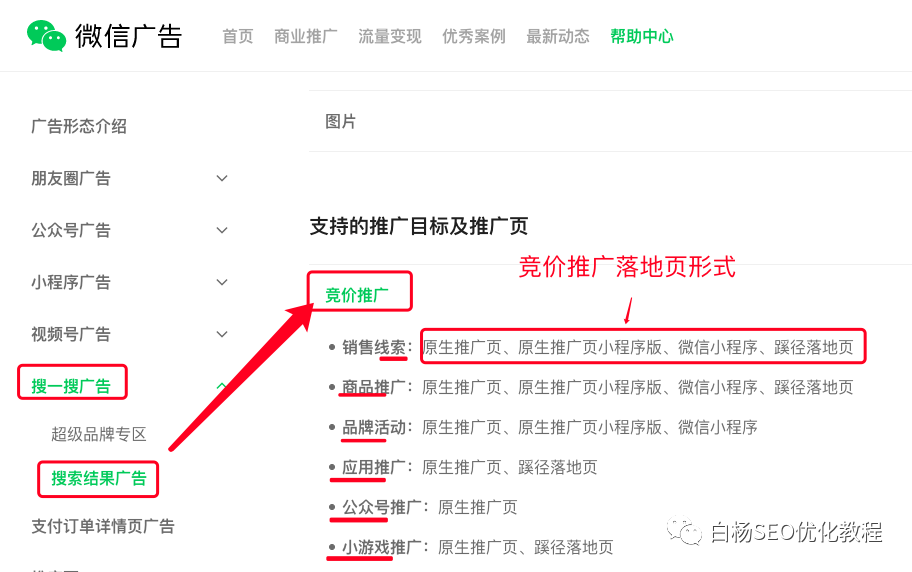Open 广告形态介绍 in sidebar
This screenshot has width=912, height=572.
[x=79, y=126]
